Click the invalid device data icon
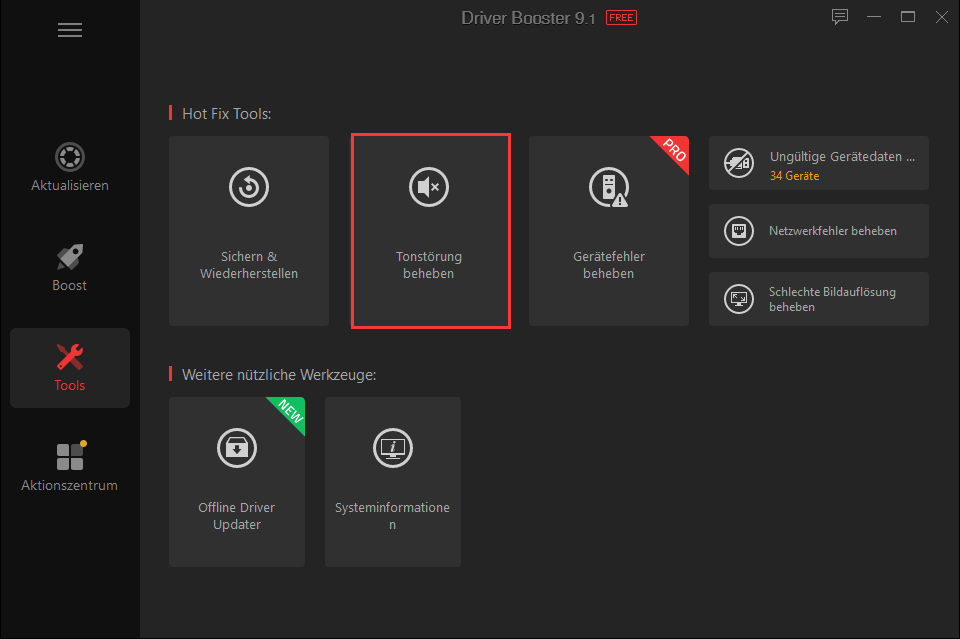The height and width of the screenshot is (639, 960). click(739, 163)
